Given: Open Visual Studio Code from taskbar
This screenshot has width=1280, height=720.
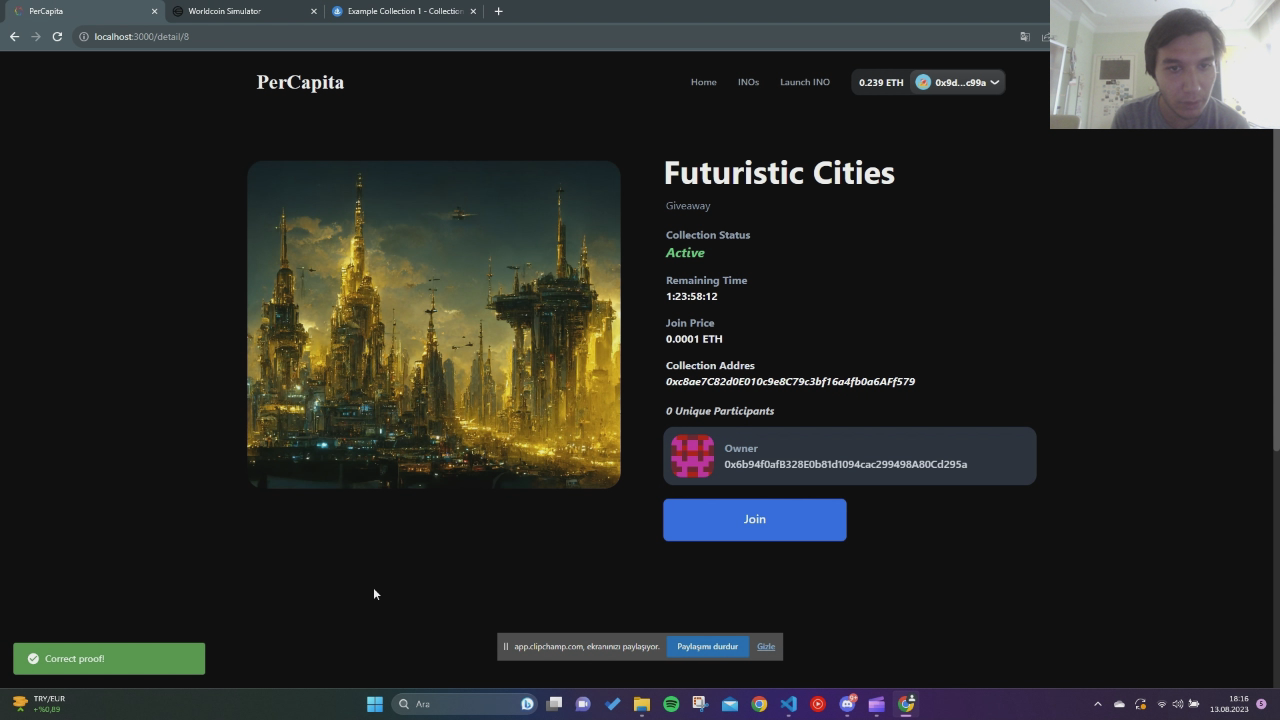Looking at the screenshot, I should pyautogui.click(x=788, y=704).
